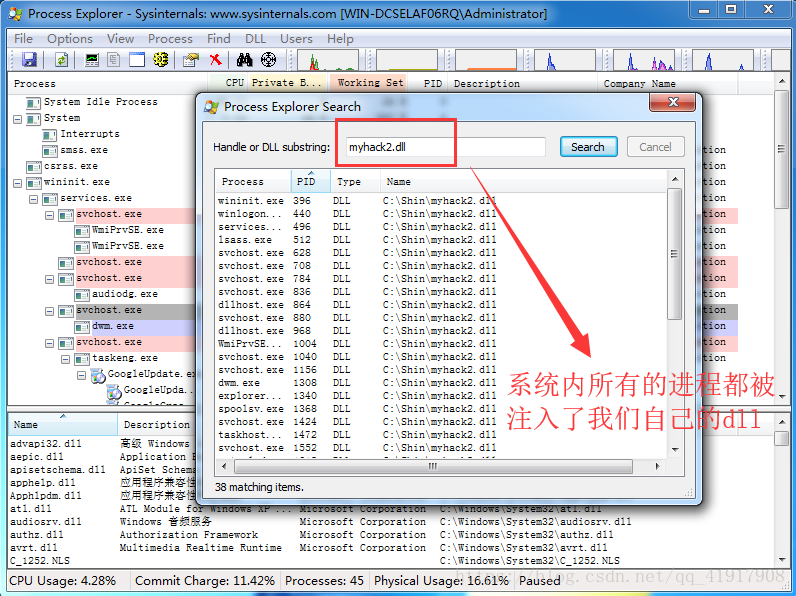Click the search results scroll-right arrow

click(x=658, y=466)
